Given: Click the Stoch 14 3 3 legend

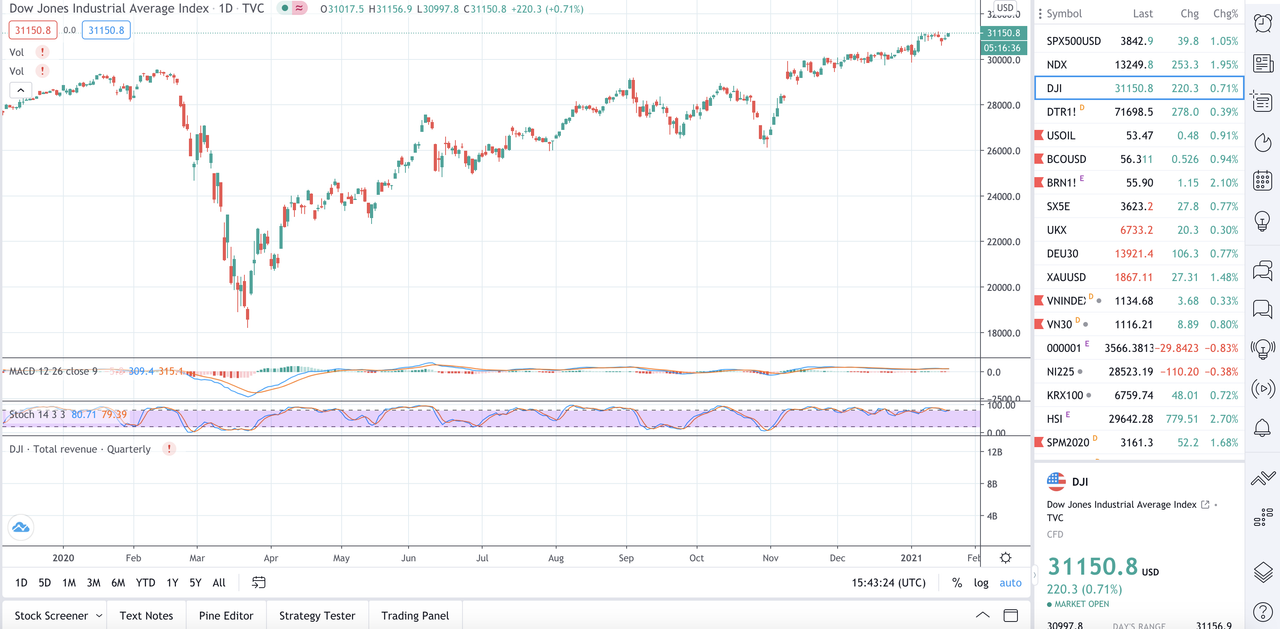Looking at the screenshot, I should pos(36,414).
